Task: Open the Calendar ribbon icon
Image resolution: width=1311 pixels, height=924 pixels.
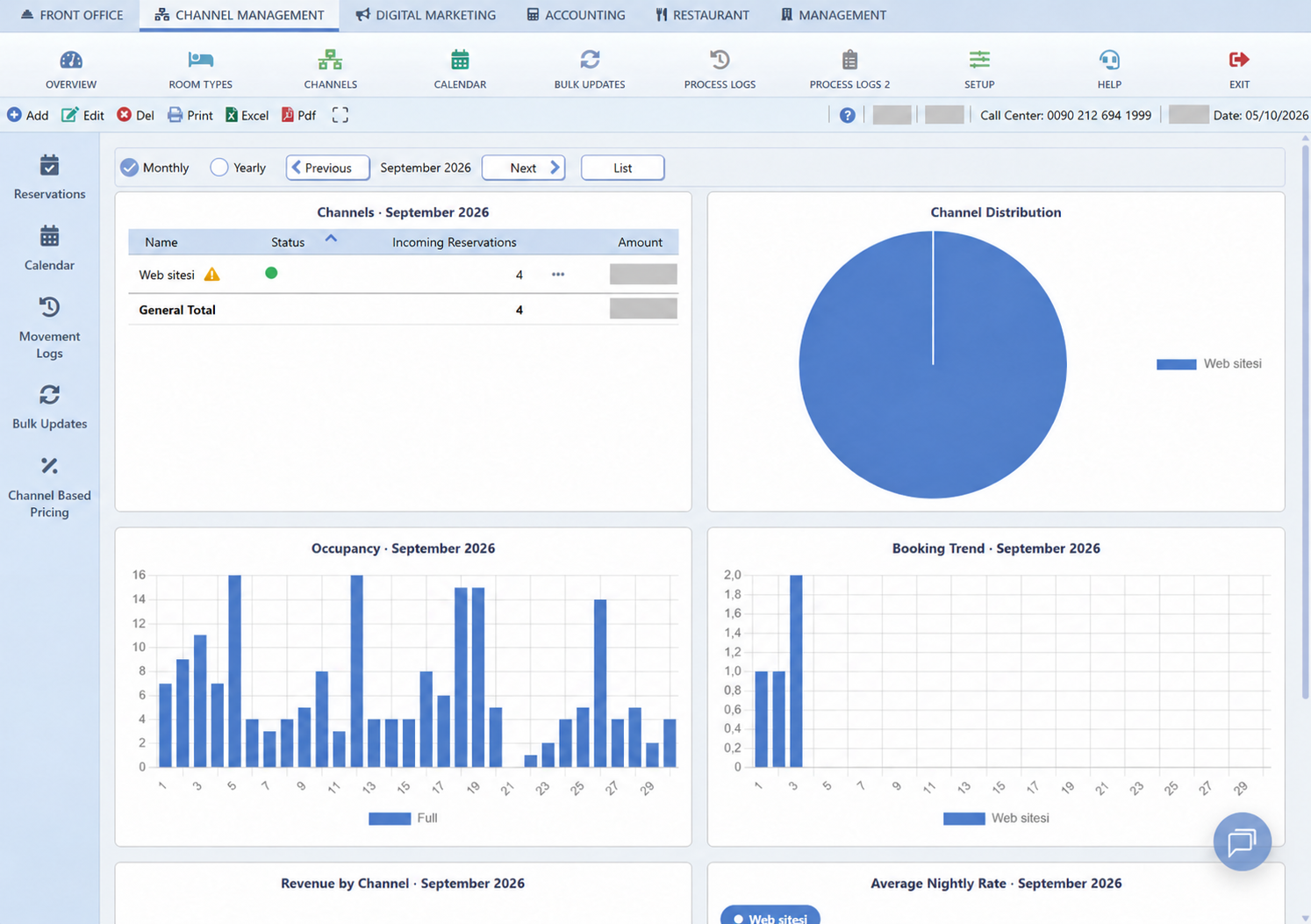Action: 460,60
